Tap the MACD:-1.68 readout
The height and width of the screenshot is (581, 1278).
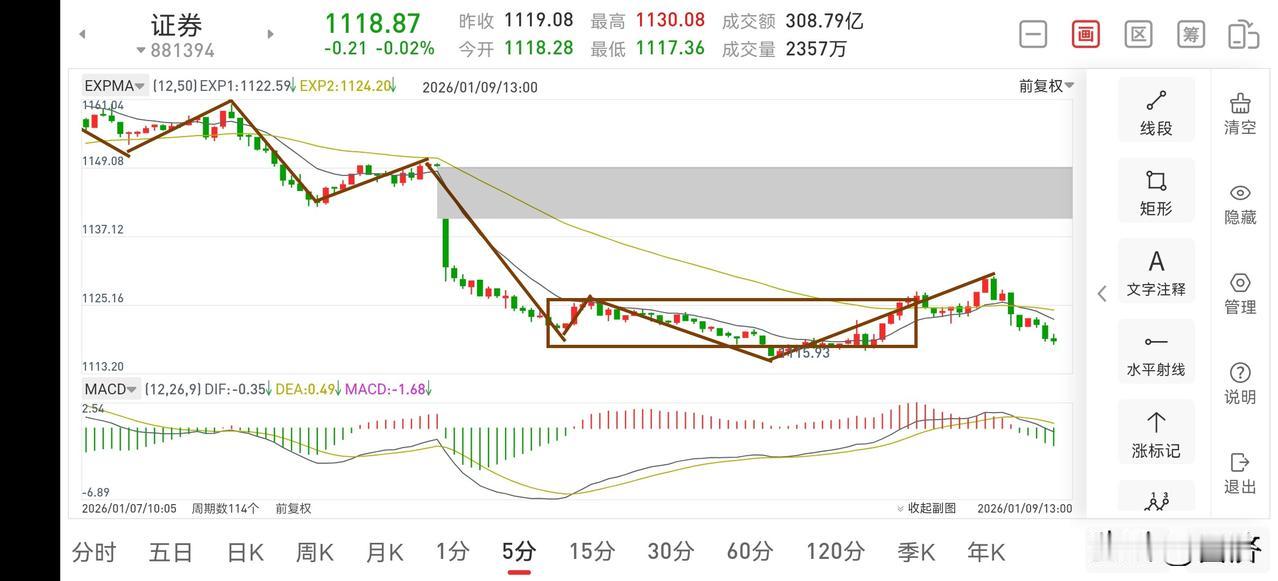386,389
